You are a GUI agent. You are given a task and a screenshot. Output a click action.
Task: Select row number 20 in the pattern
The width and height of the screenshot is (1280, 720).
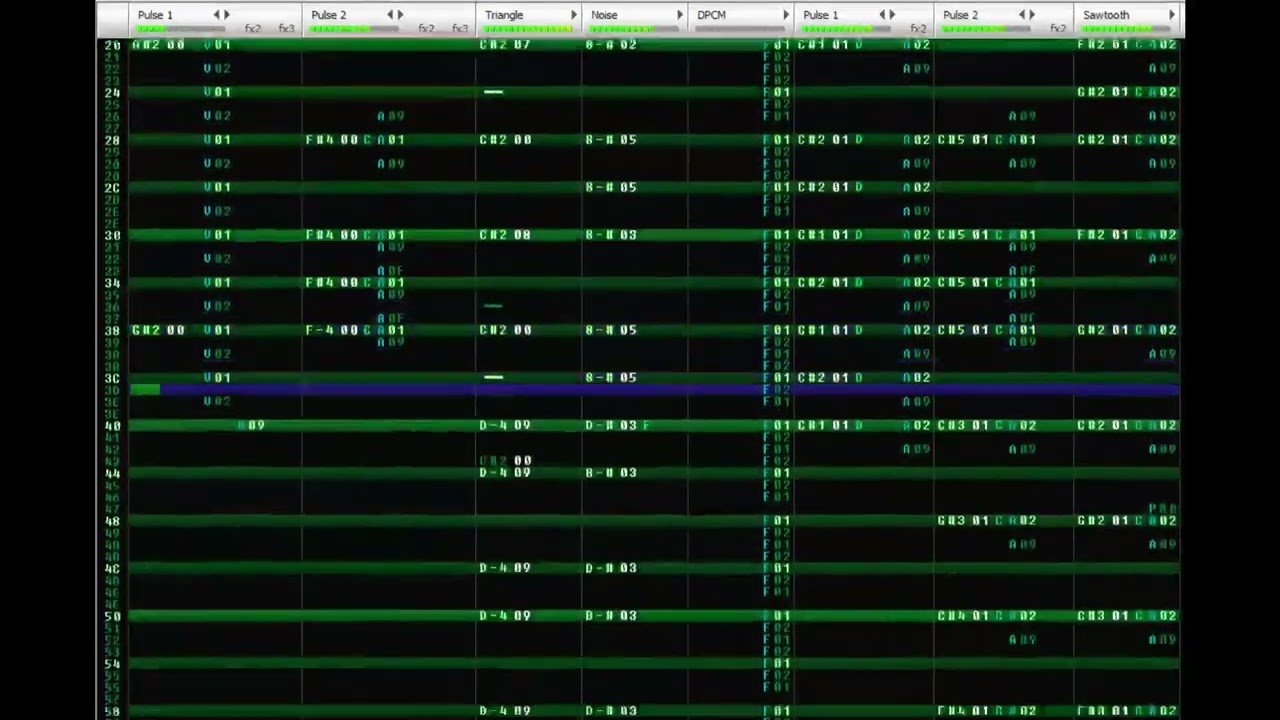(112, 45)
